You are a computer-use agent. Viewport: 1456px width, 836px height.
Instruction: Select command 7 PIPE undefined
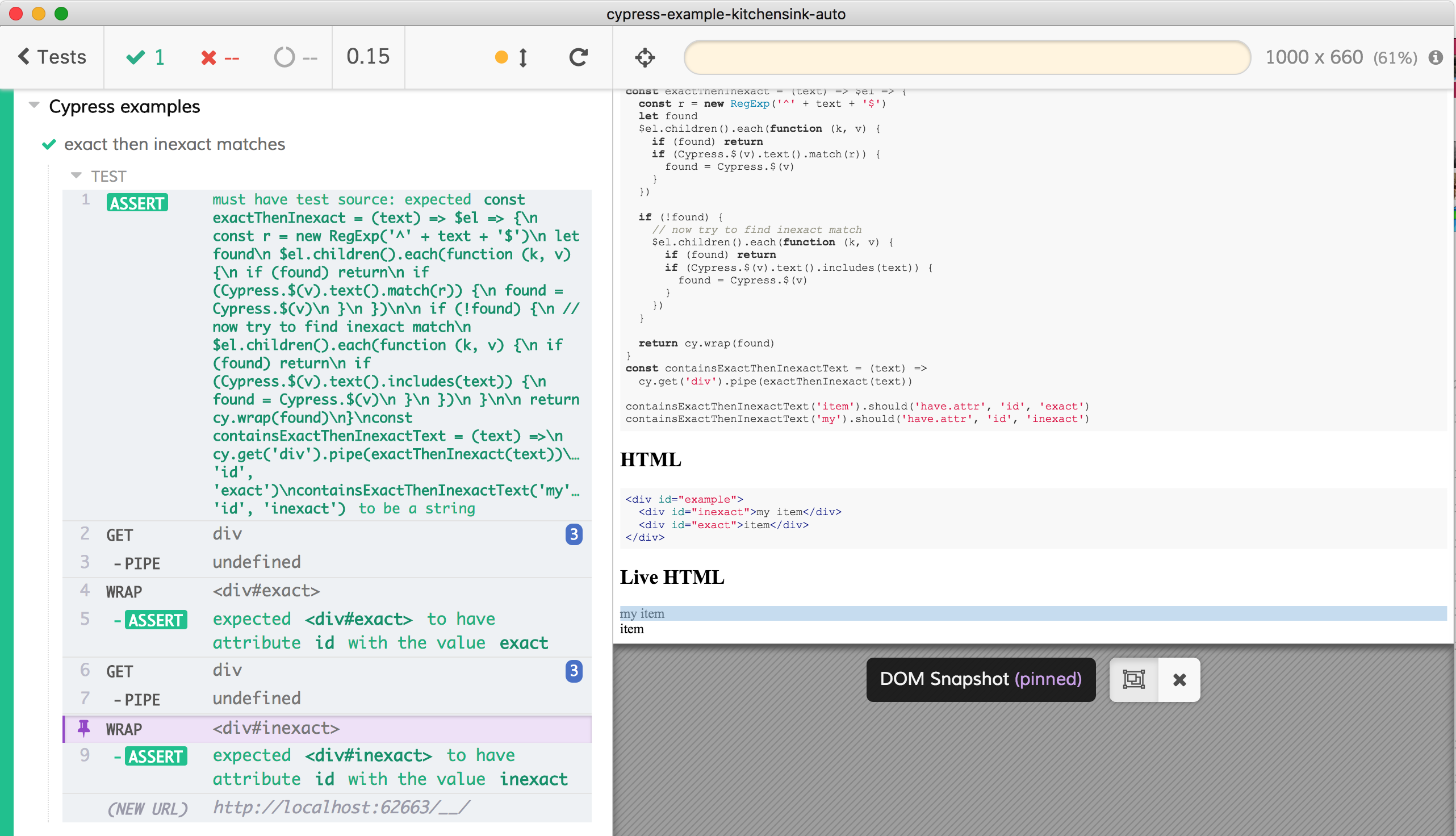(327, 699)
